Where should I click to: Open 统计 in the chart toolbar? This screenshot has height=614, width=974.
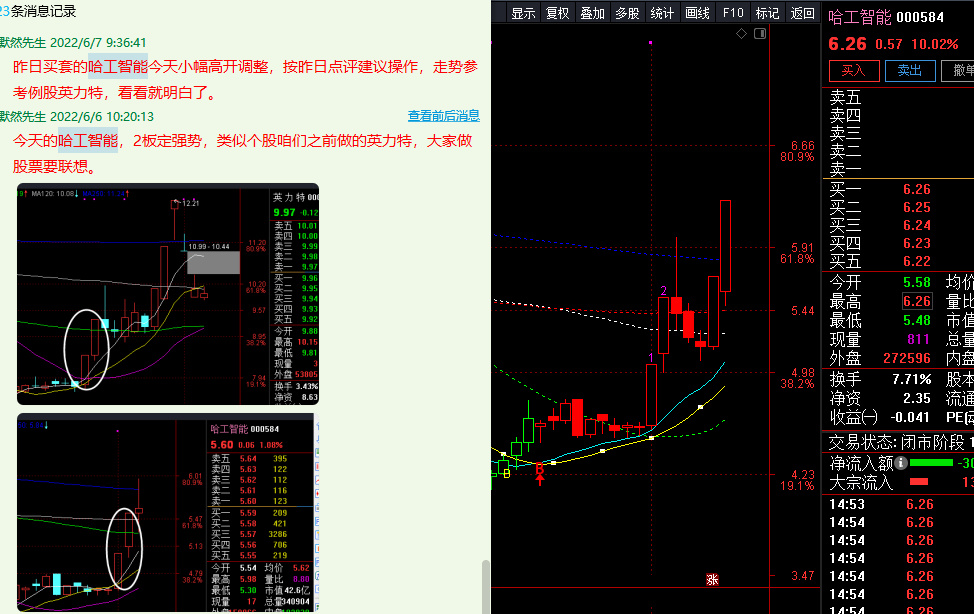tap(662, 13)
